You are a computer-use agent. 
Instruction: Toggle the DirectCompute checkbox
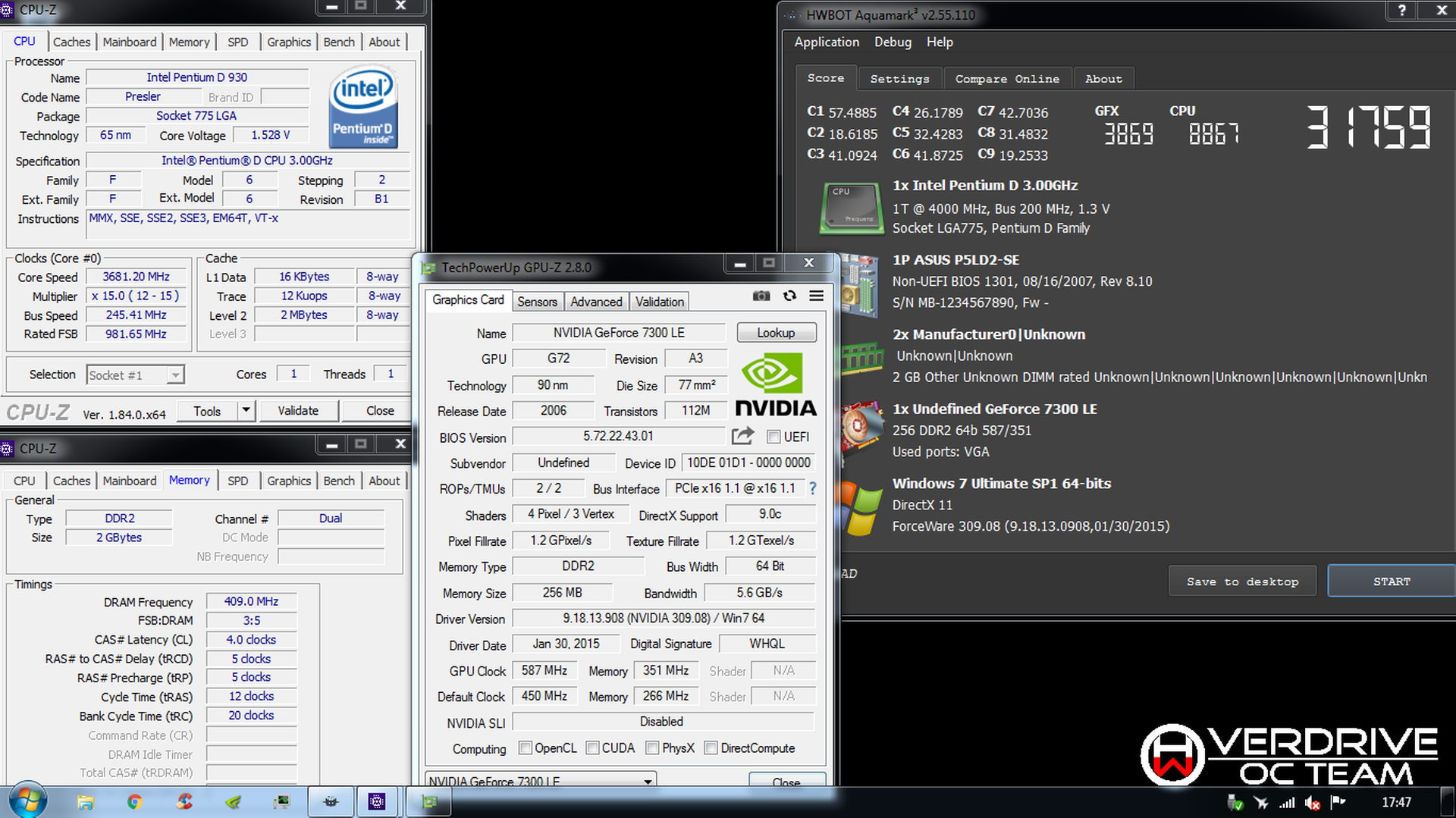click(711, 747)
